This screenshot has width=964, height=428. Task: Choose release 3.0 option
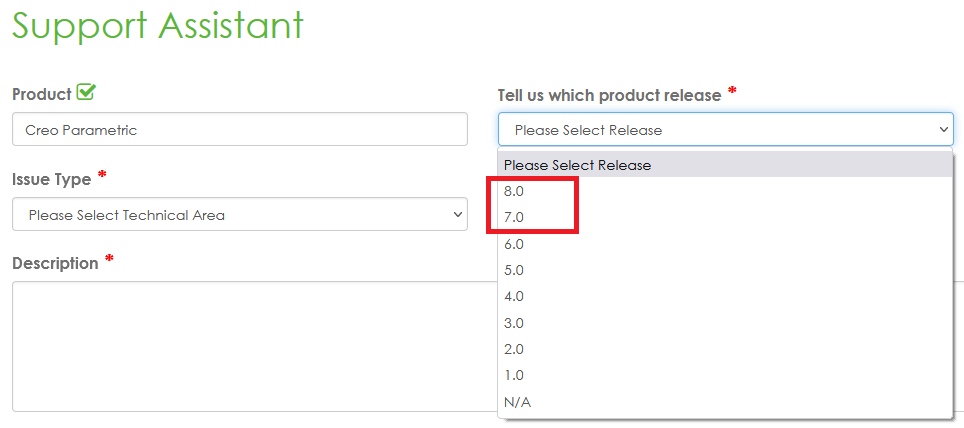515,323
